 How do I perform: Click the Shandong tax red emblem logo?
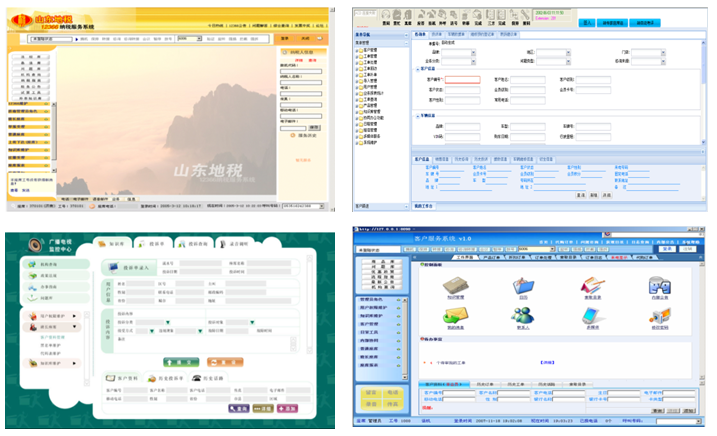[x=21, y=20]
